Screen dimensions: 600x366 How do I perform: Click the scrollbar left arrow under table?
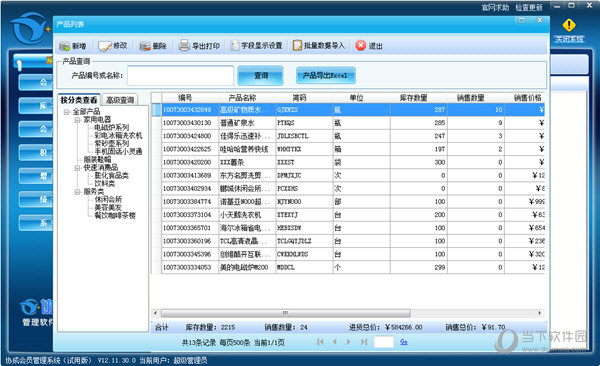155,313
